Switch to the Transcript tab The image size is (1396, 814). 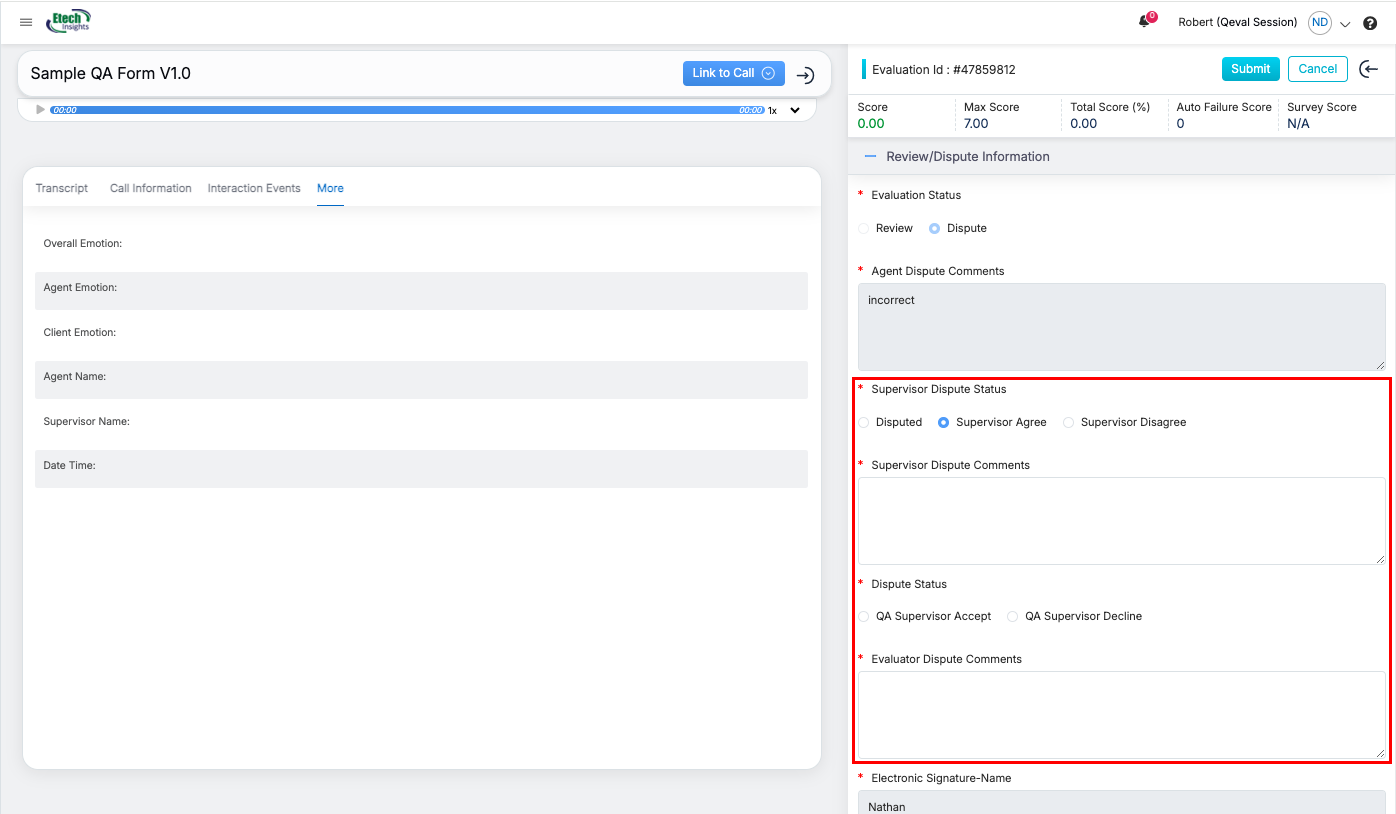(x=62, y=188)
